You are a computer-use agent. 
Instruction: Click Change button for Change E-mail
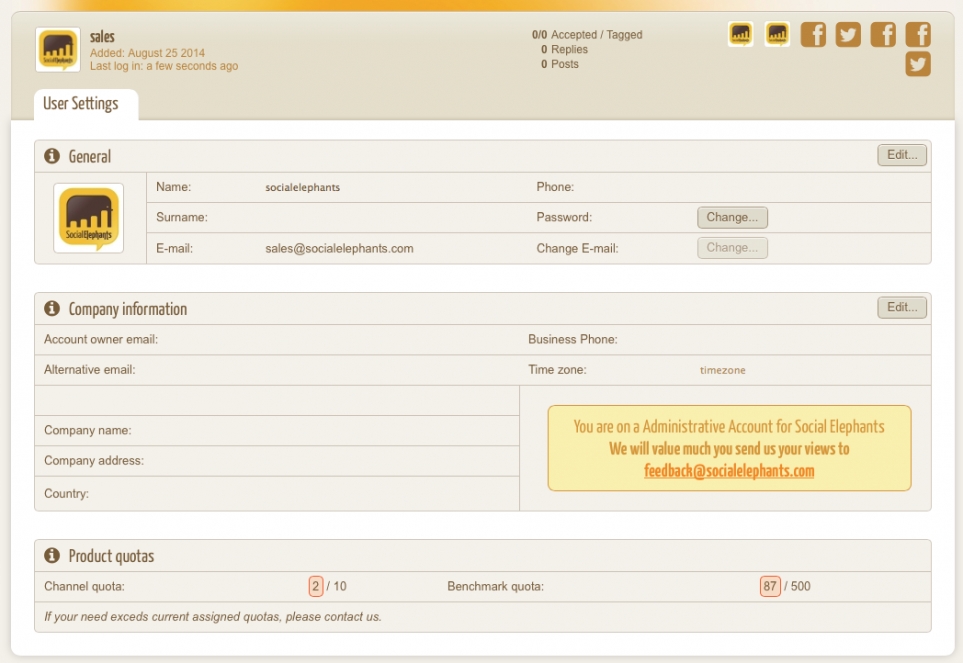732,248
